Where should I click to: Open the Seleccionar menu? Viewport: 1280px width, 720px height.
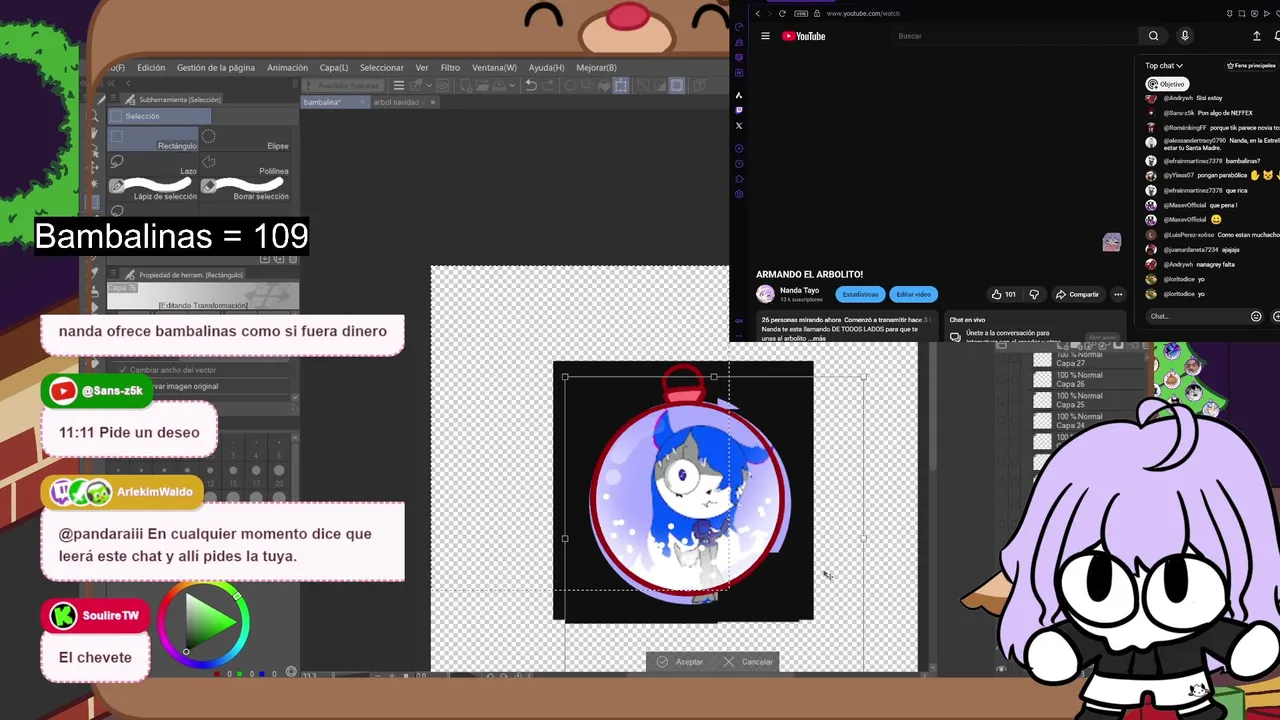[382, 68]
